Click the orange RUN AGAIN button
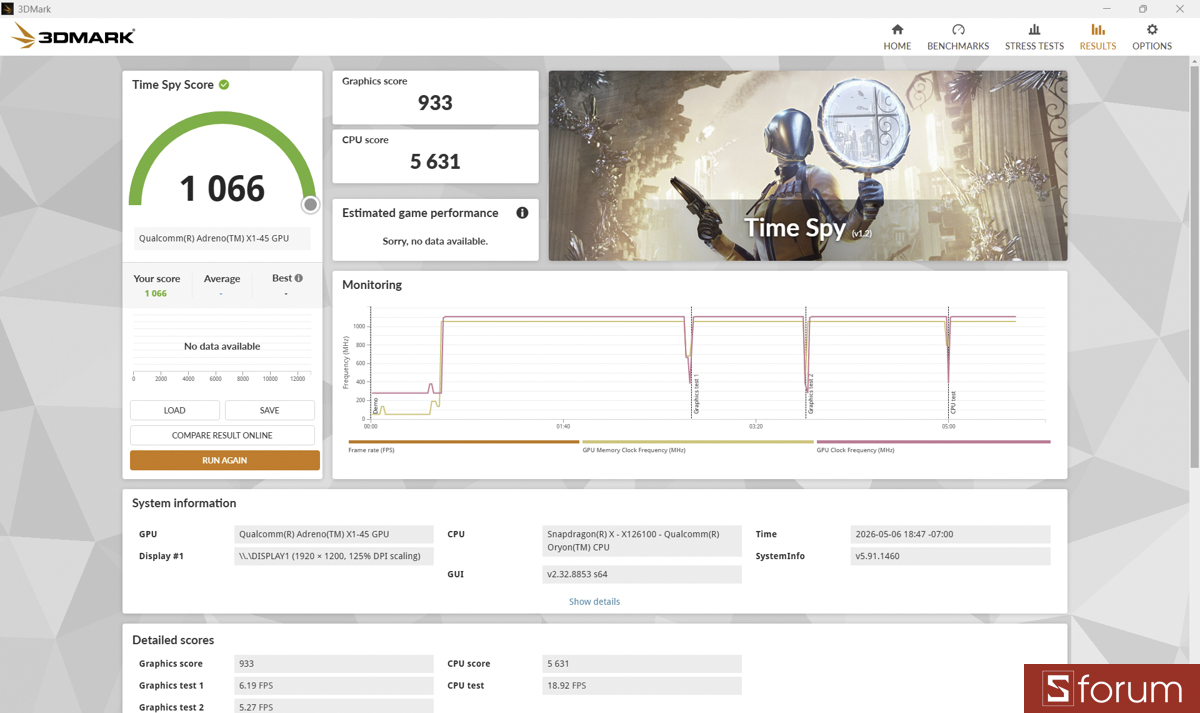 [x=225, y=460]
